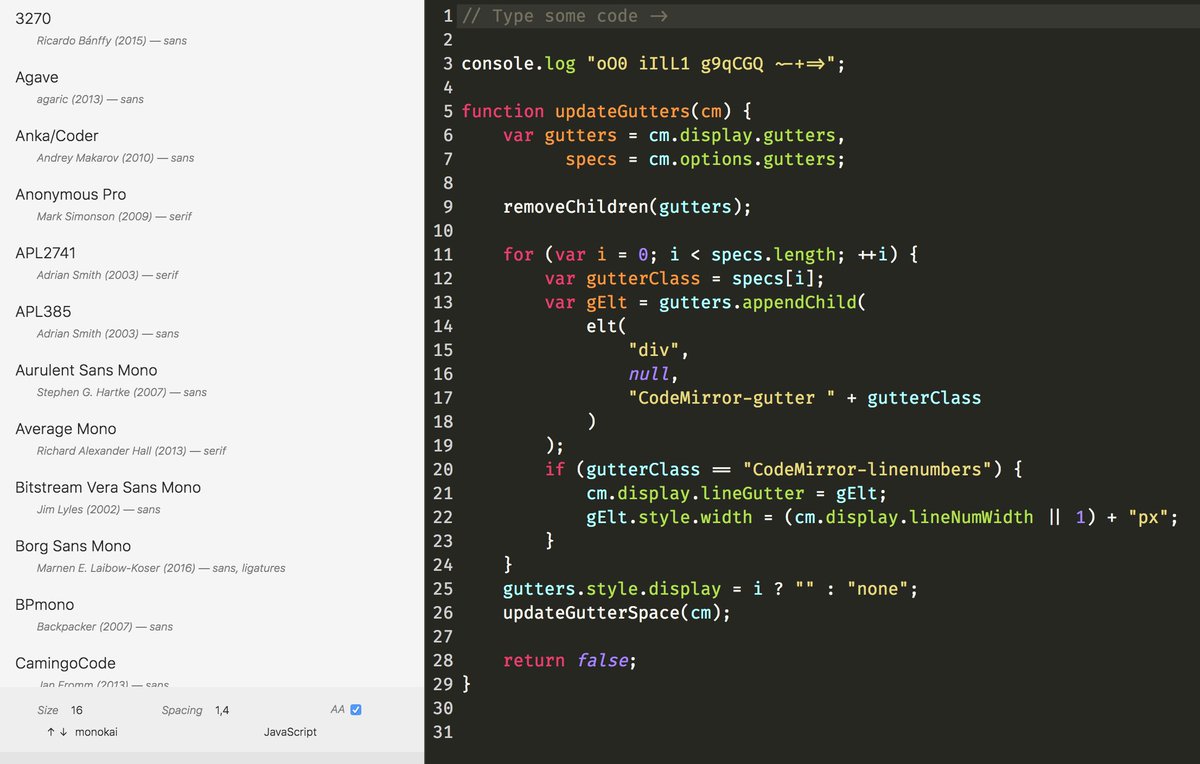Select previous theme with the up arrow
This screenshot has width=1200, height=764.
tap(51, 732)
